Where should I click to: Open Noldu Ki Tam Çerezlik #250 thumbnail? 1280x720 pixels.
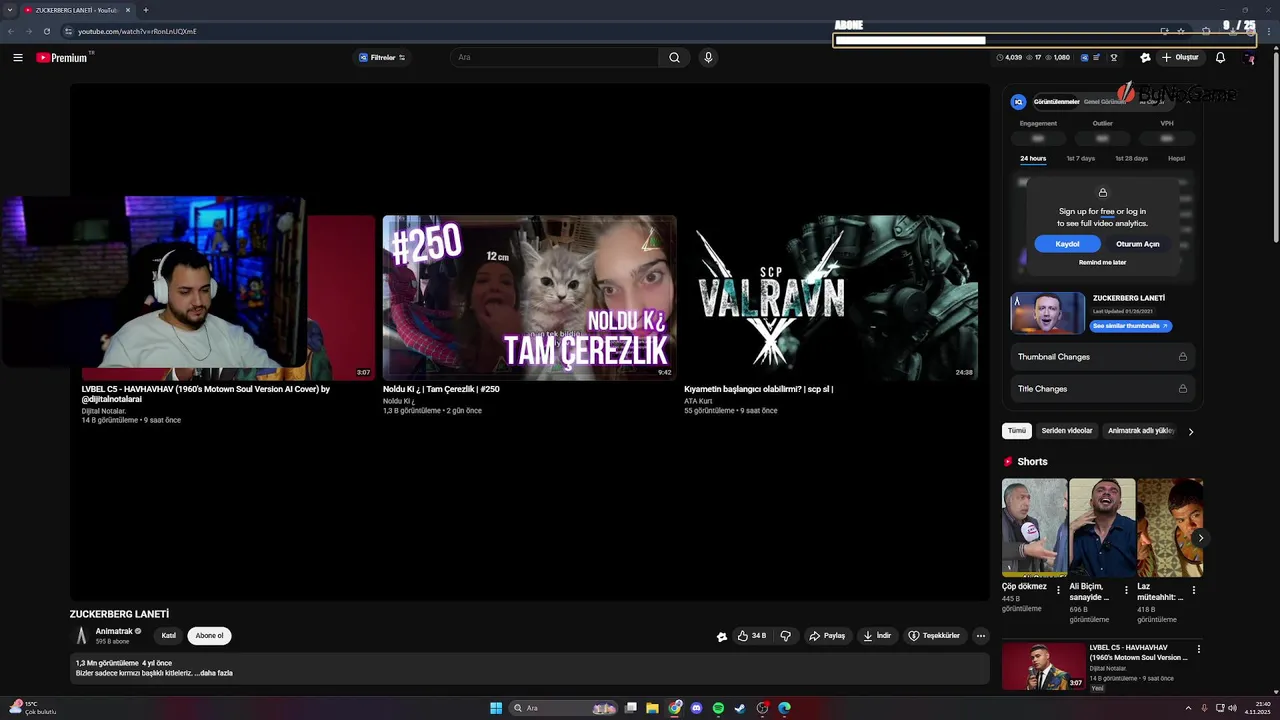529,298
